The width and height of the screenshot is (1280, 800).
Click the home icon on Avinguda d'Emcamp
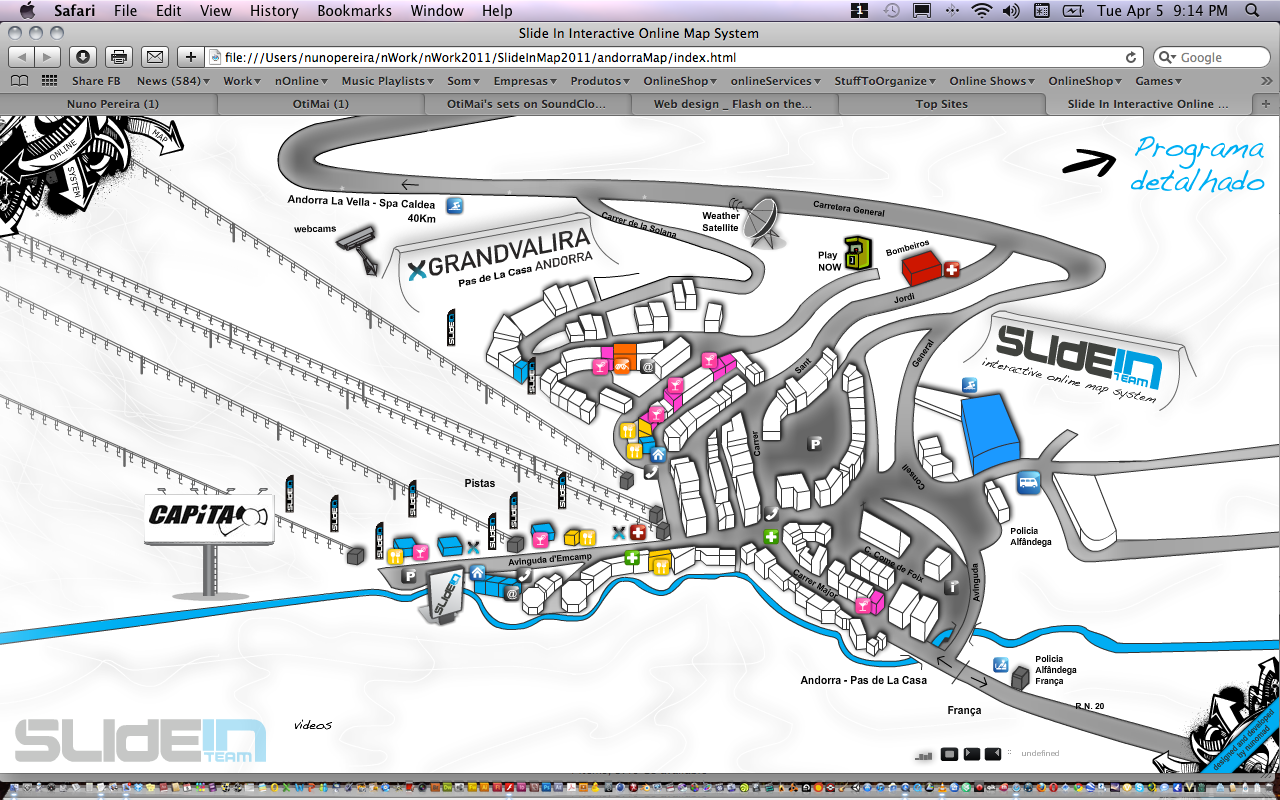(478, 573)
